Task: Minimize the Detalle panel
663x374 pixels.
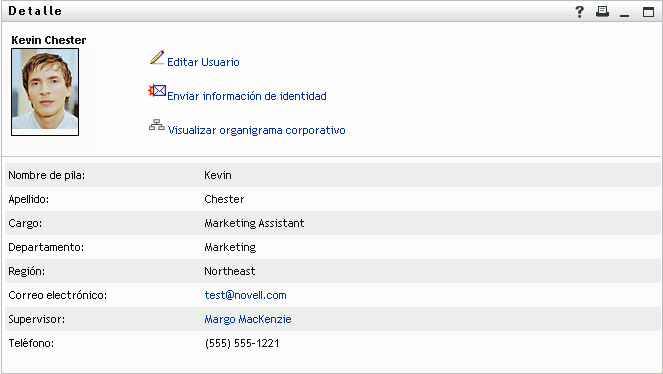Action: [625, 16]
